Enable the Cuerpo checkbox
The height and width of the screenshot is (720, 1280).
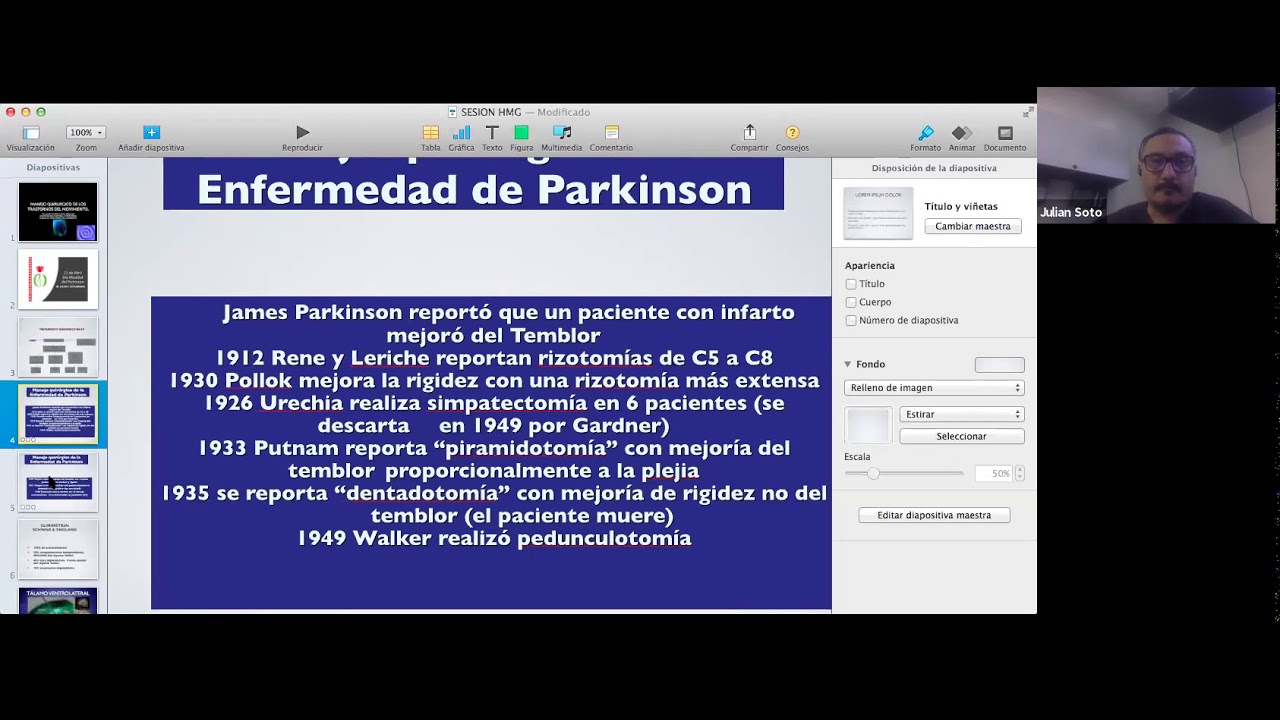[x=851, y=302]
